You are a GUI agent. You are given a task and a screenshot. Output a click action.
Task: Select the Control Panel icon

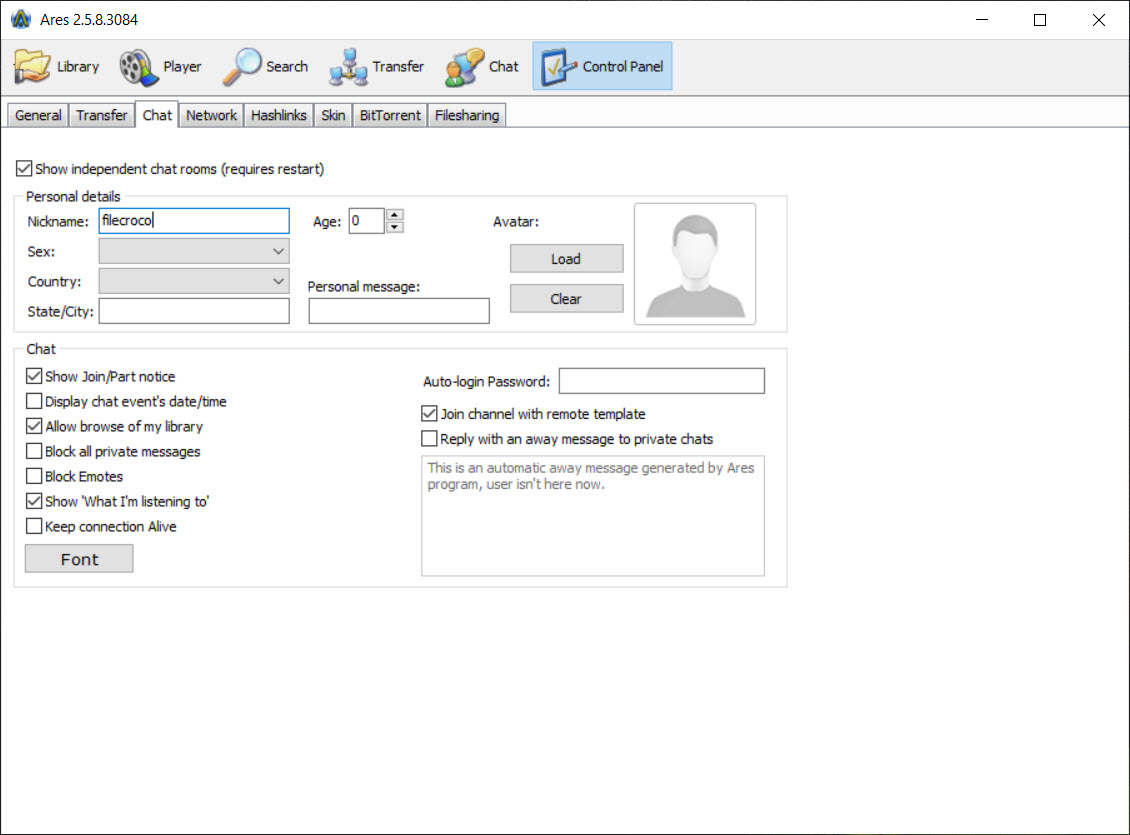601,66
